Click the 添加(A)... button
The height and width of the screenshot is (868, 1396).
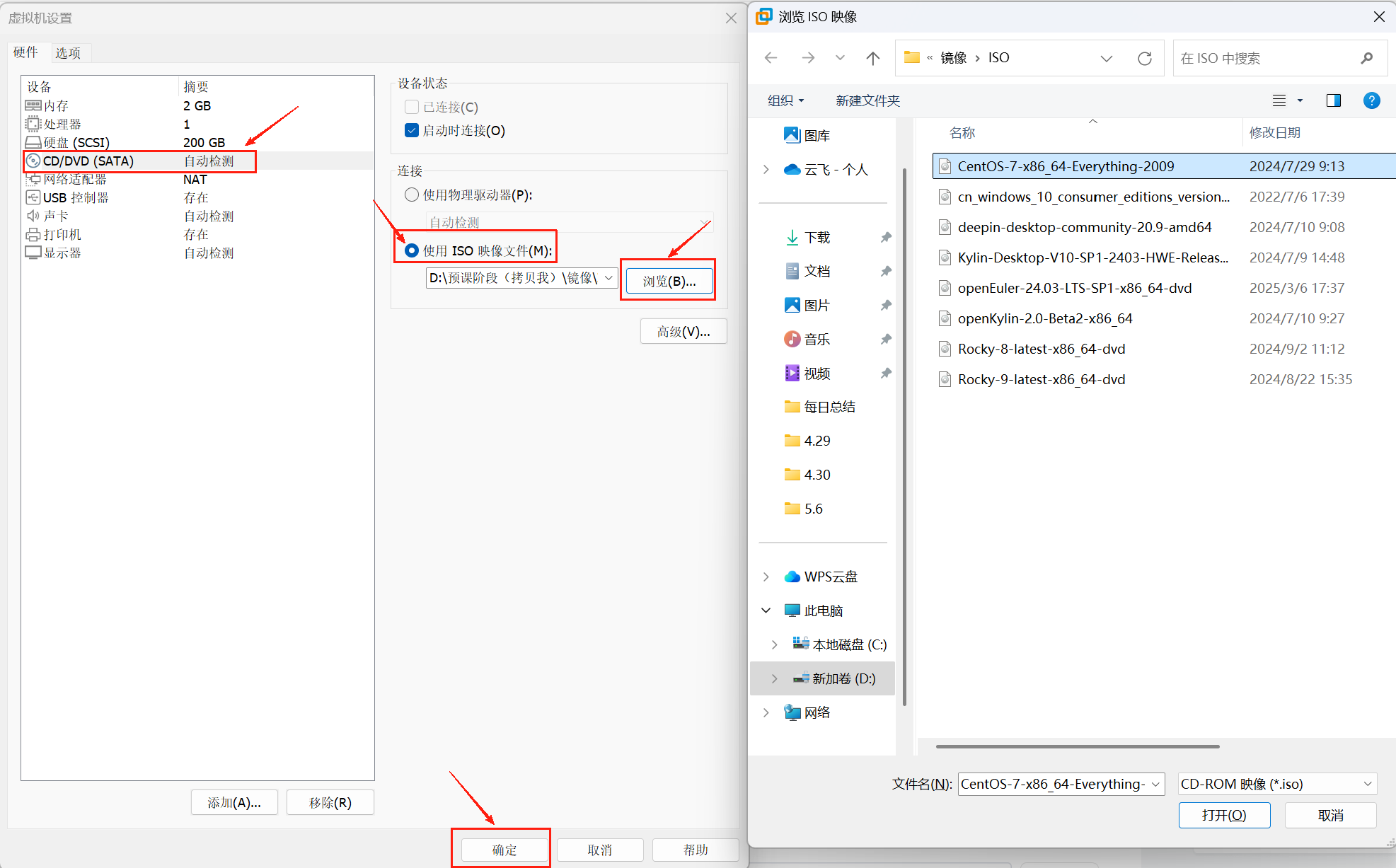pyautogui.click(x=234, y=803)
